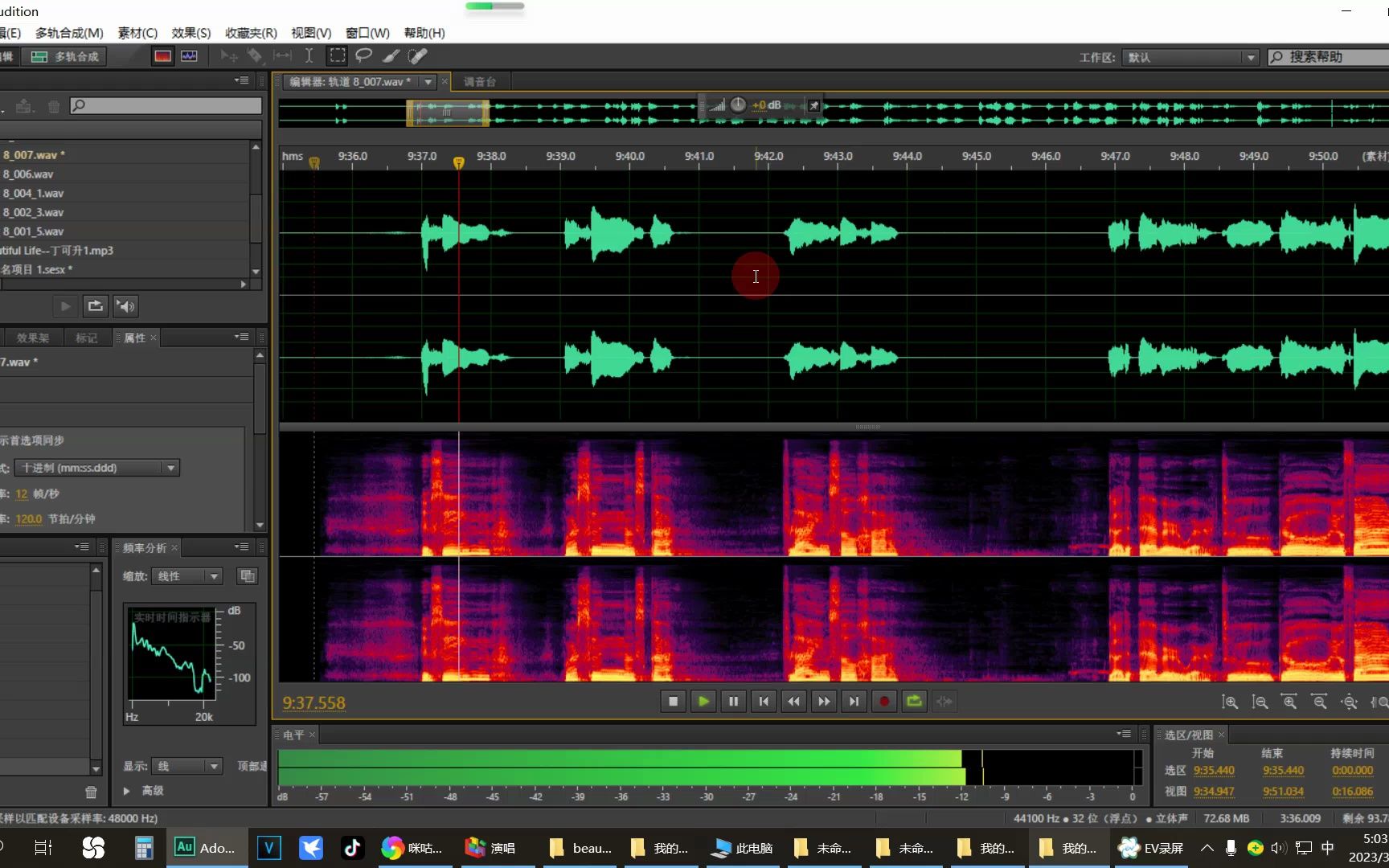The height and width of the screenshot is (868, 1389).
Task: Click the search help field
Action: tap(1328, 57)
